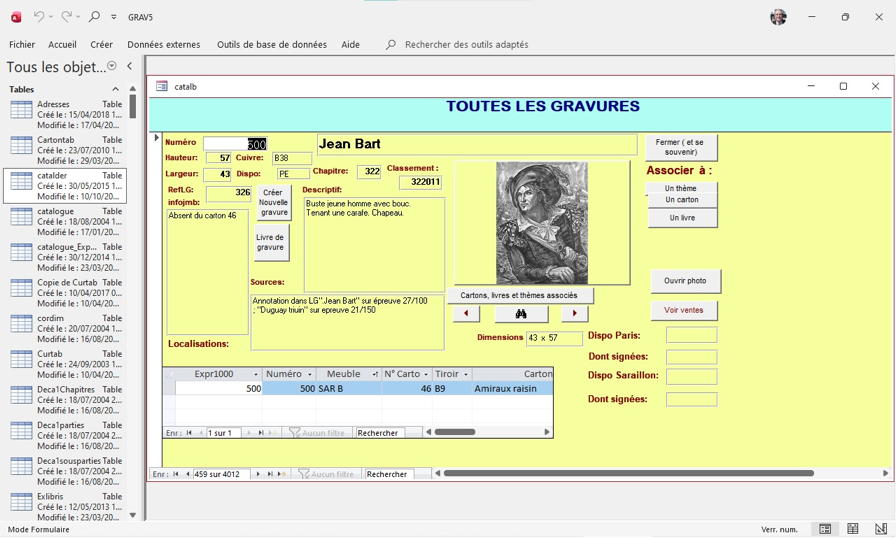Click the binoculars search button

[x=521, y=314]
